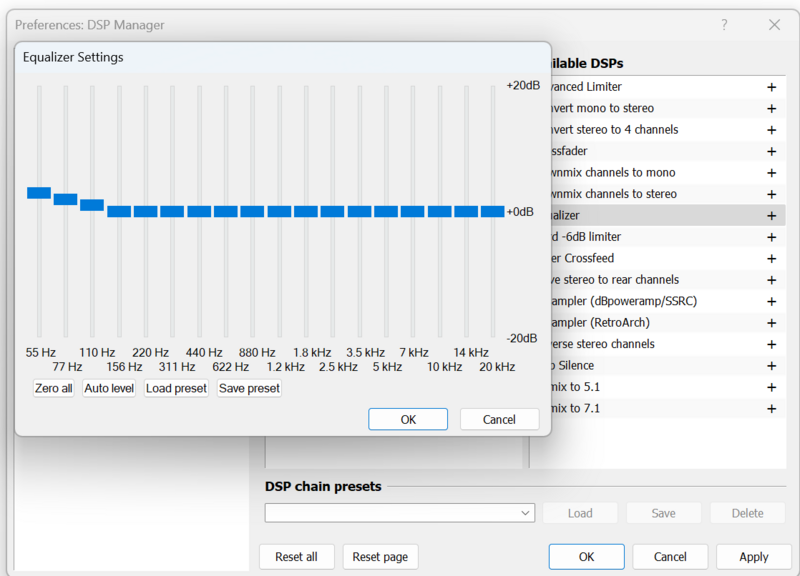Click the Auto level button
This screenshot has height=576, width=800.
coord(108,388)
